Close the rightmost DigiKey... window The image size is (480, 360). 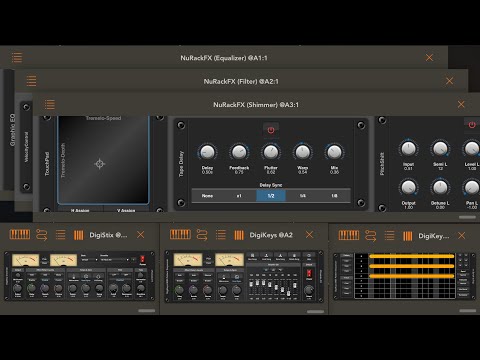click(x=461, y=236)
